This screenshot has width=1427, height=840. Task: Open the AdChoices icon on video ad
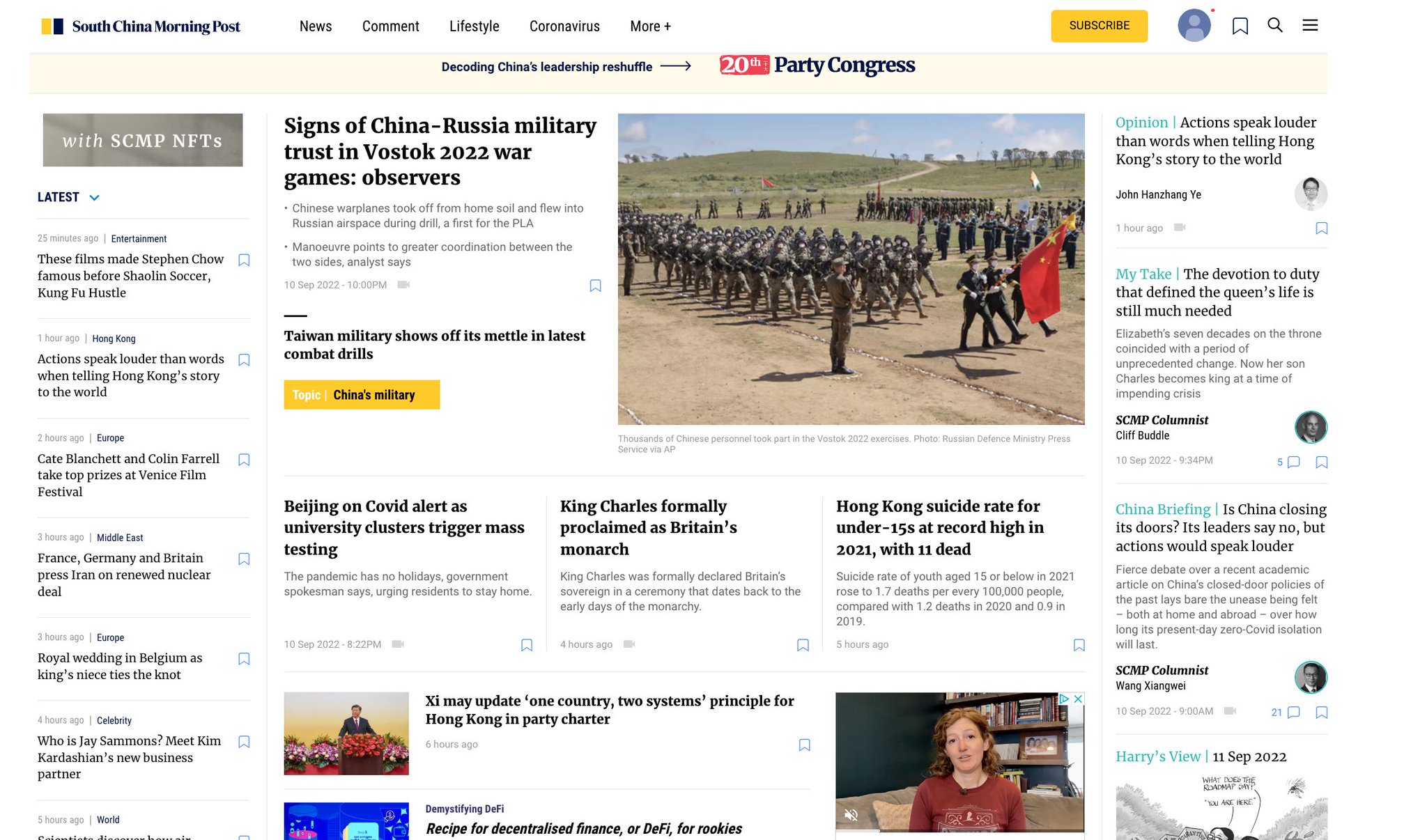[x=1065, y=699]
